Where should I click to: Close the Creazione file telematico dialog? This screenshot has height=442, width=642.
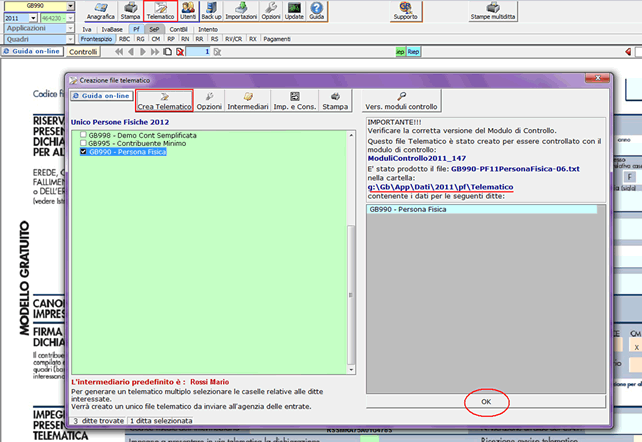tap(597, 78)
